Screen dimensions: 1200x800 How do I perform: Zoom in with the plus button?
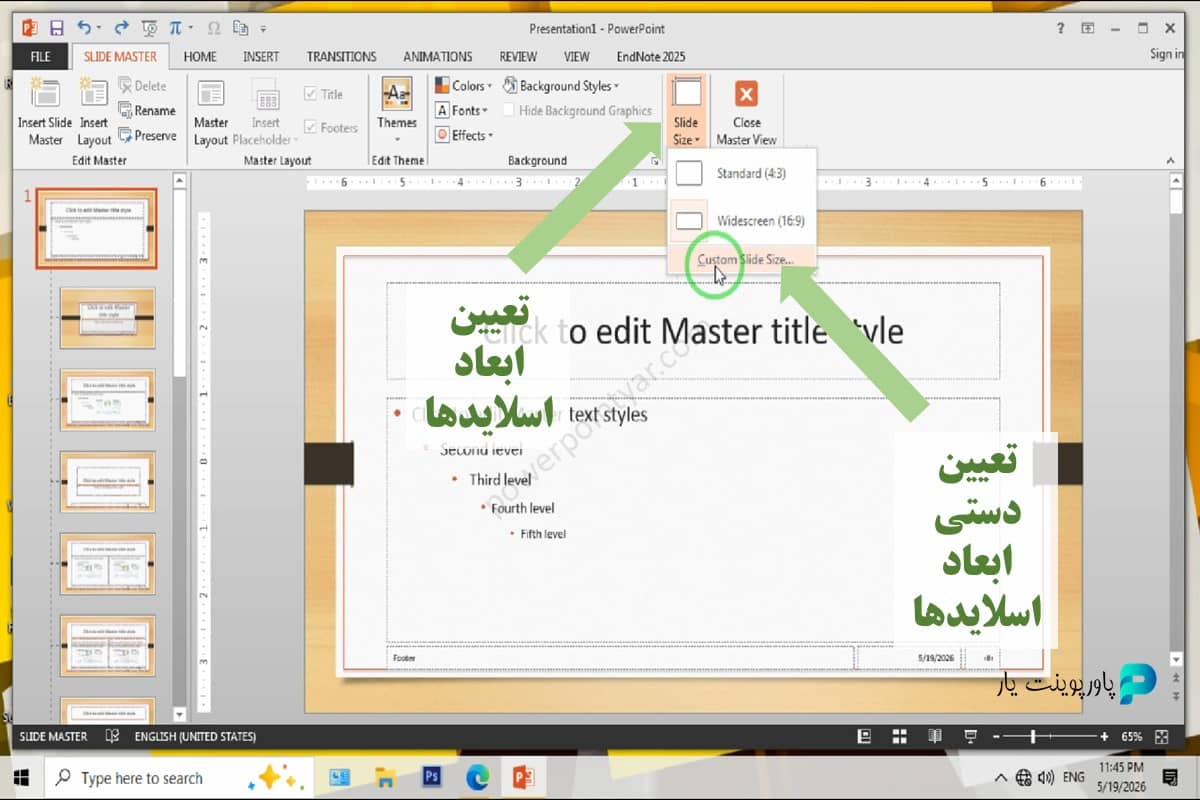1104,736
